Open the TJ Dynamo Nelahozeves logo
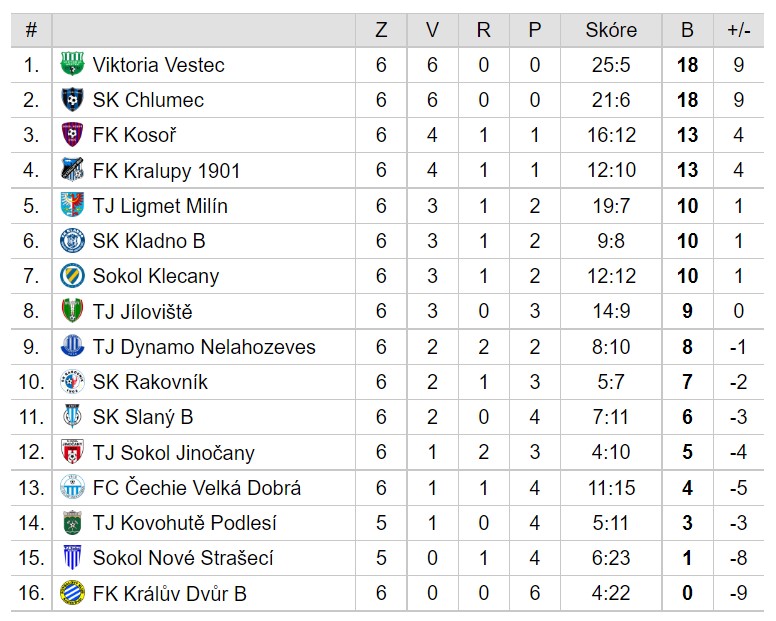776x621 pixels. [x=72, y=346]
